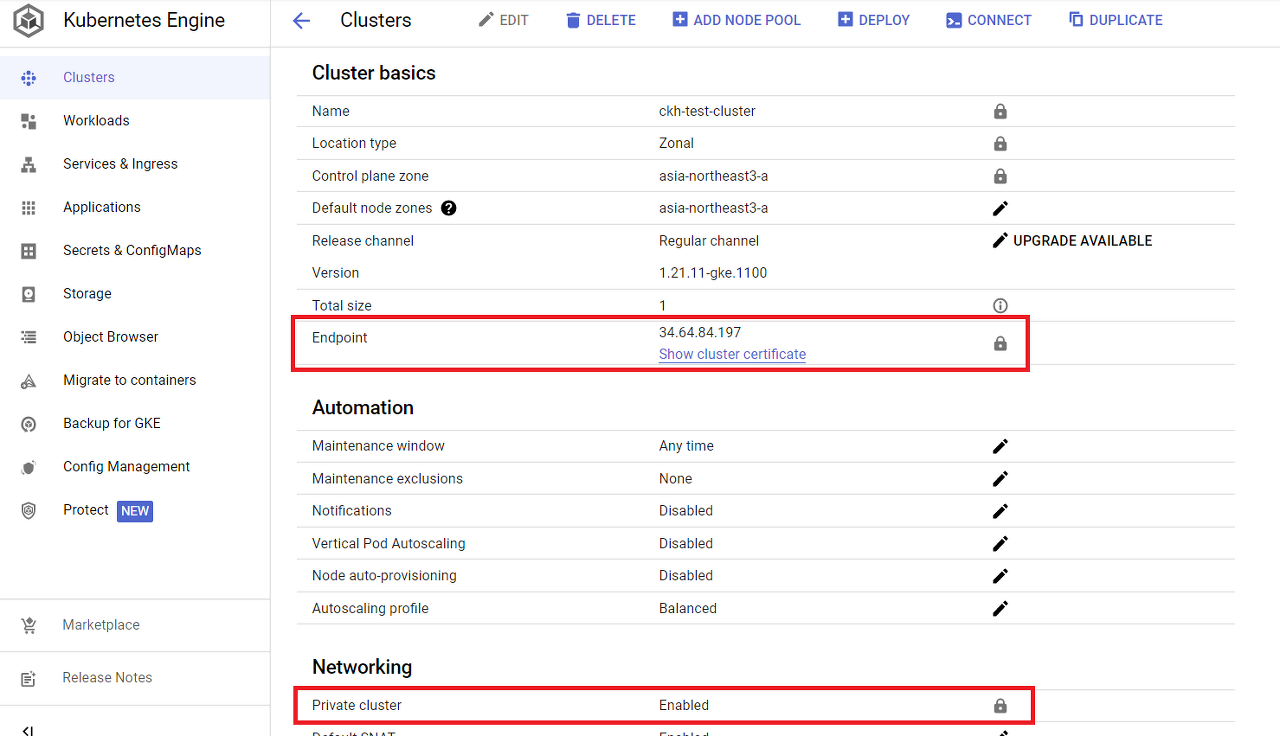Click the Object Browser list icon

tap(29, 337)
